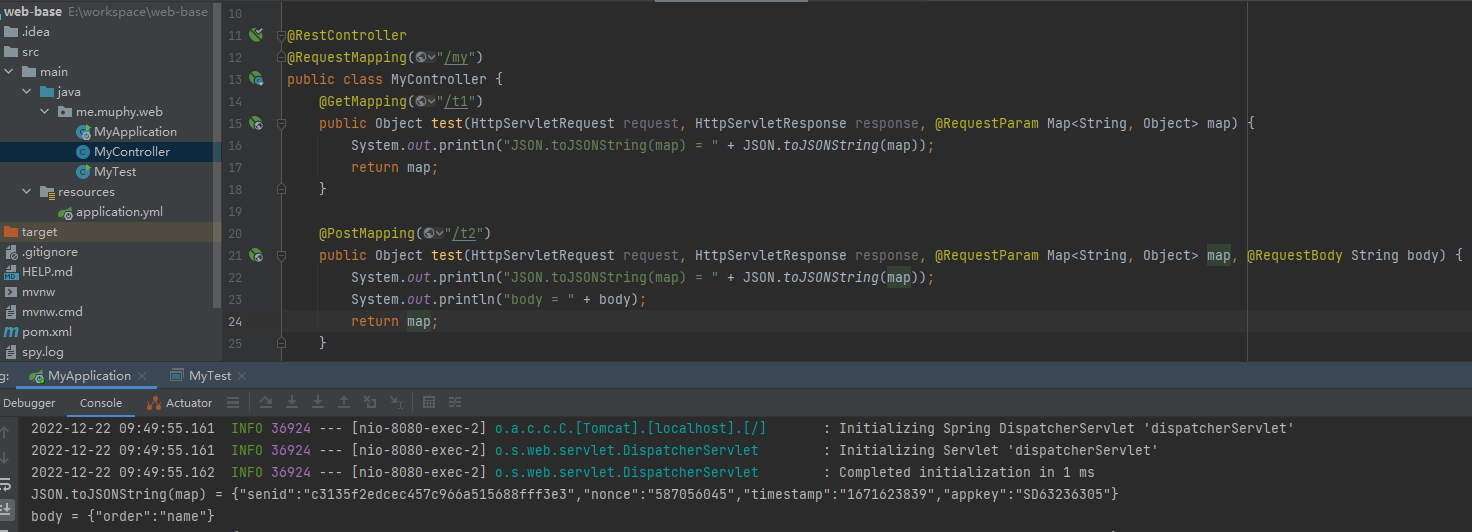Collapse the main folder in project tree
This screenshot has height=532, width=1472.
click(x=10, y=72)
